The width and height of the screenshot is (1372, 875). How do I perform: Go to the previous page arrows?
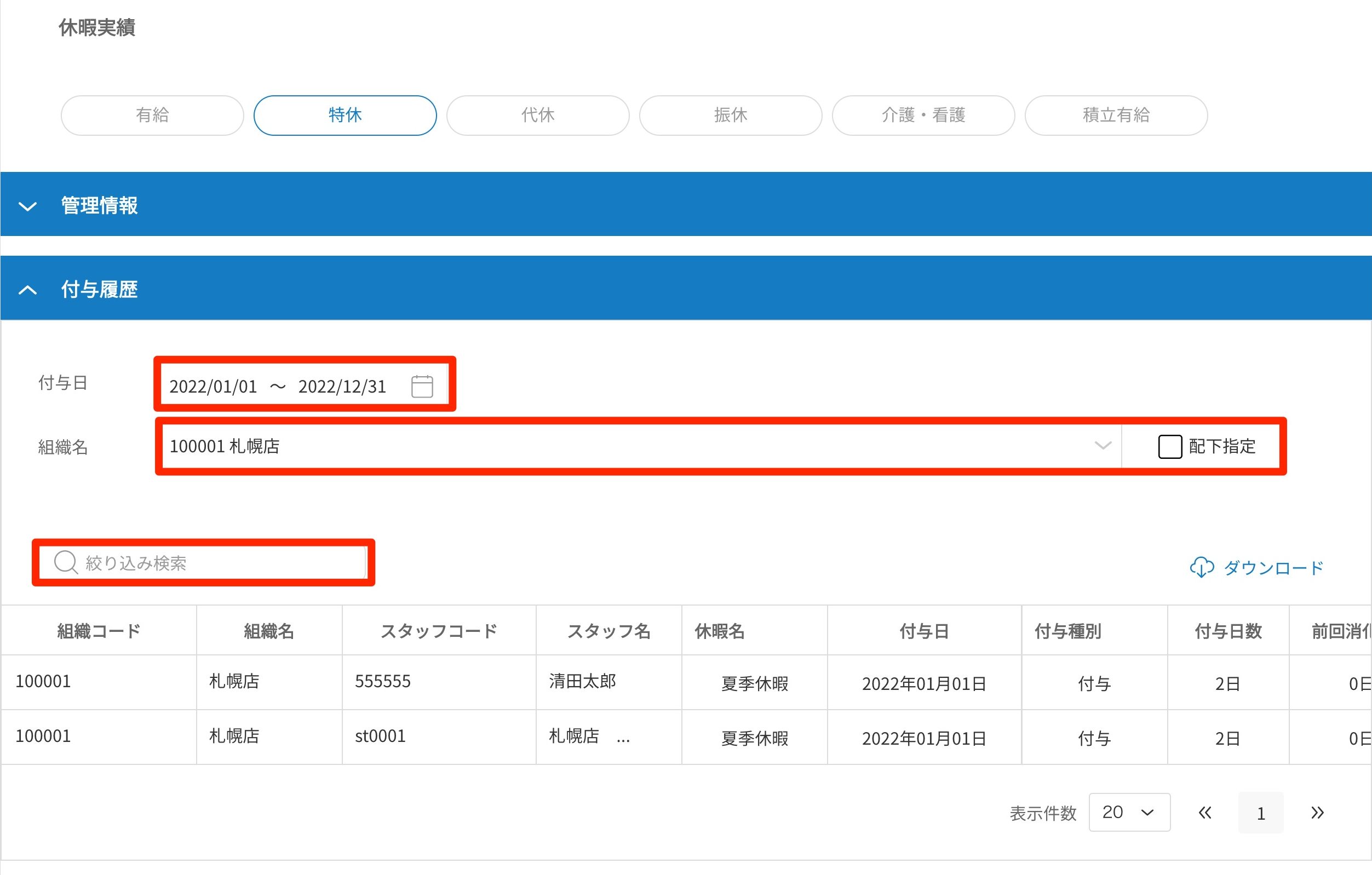click(x=1204, y=813)
